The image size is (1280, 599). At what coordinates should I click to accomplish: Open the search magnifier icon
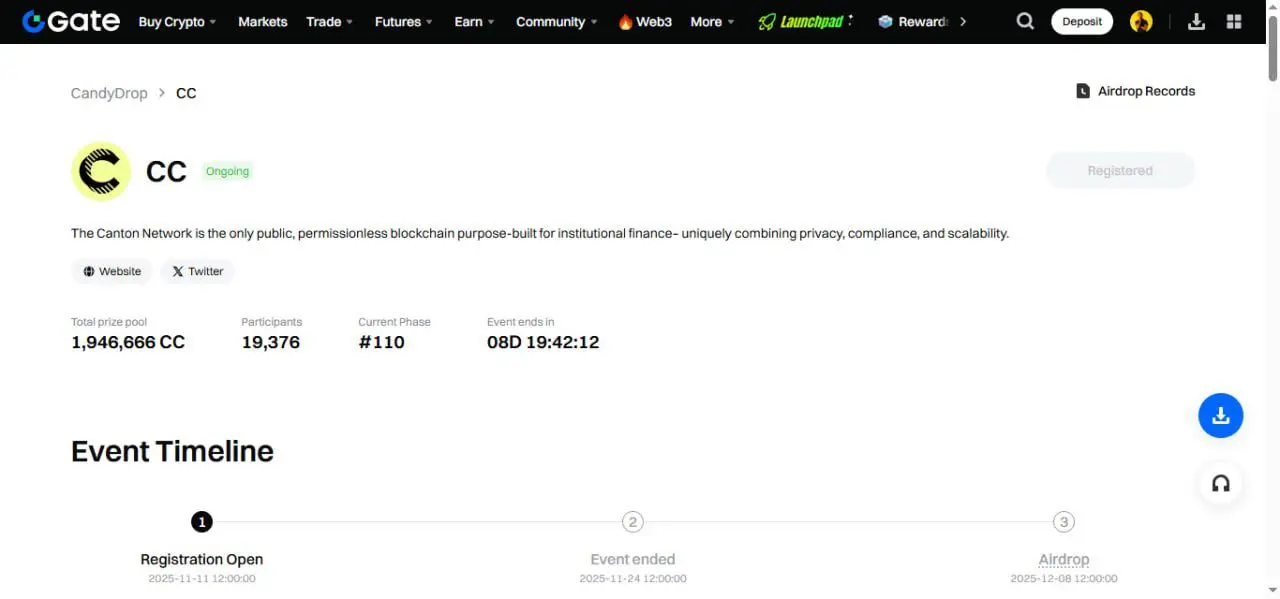pos(1025,21)
